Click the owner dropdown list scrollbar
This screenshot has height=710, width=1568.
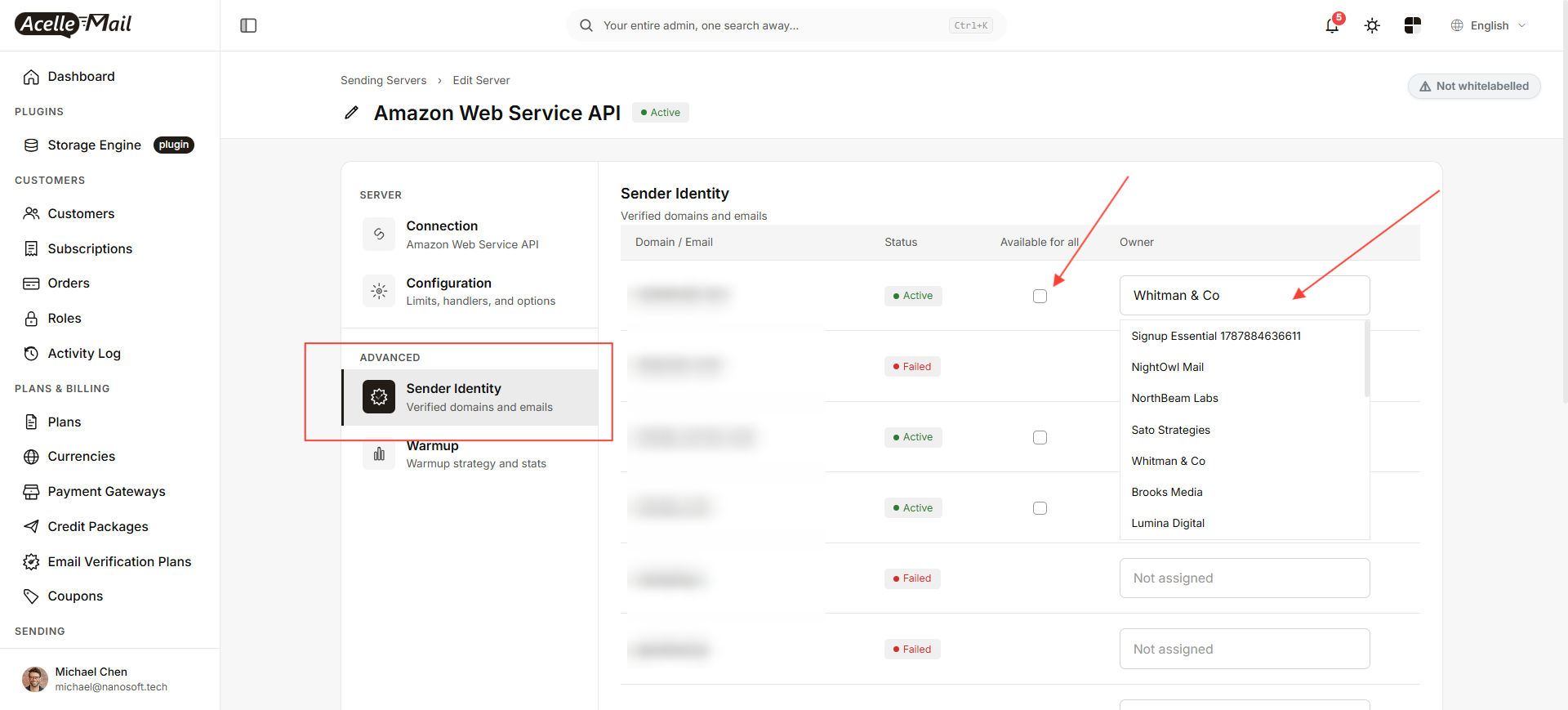(x=1367, y=359)
